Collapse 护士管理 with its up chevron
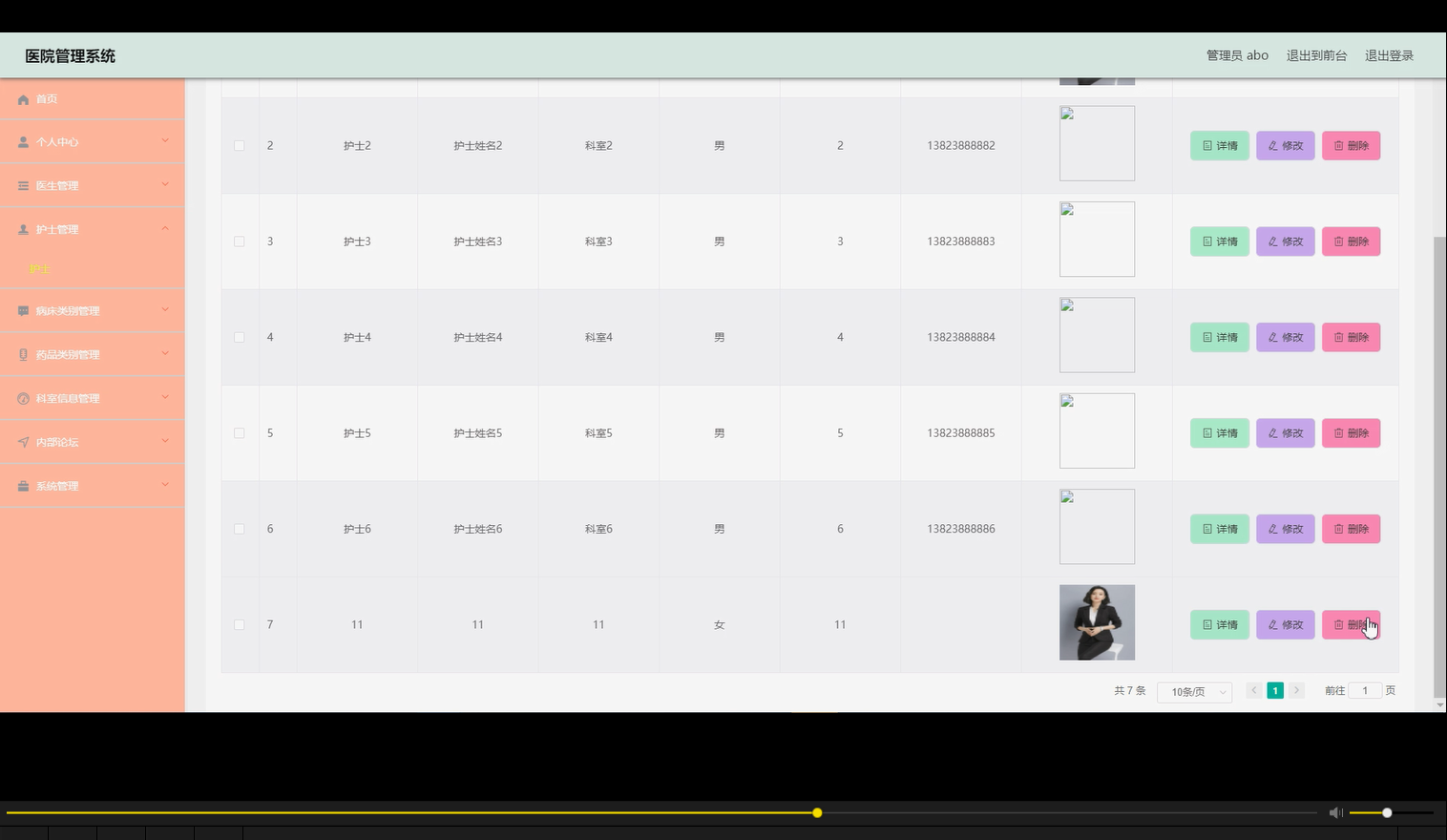 (165, 229)
